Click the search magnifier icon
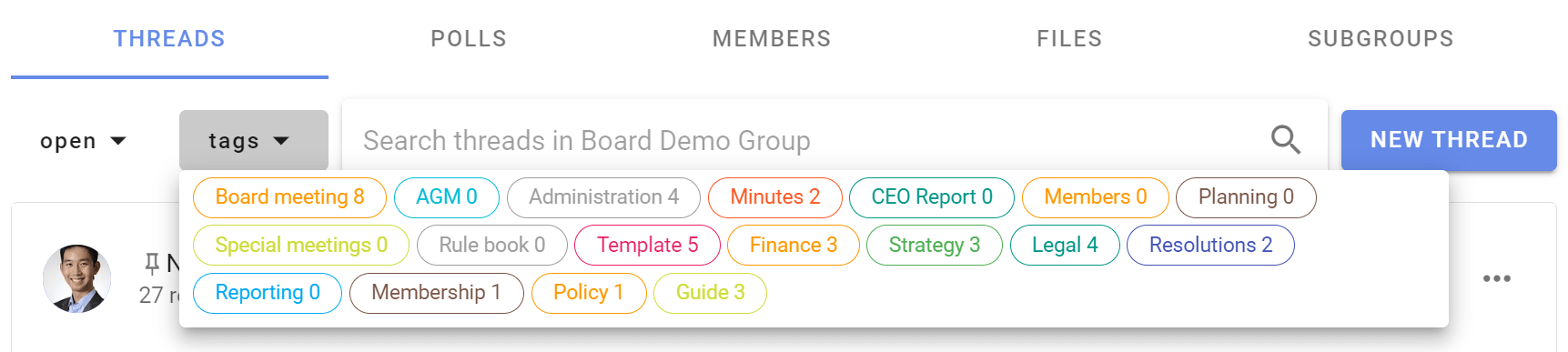The width and height of the screenshot is (1568, 352). [1285, 140]
